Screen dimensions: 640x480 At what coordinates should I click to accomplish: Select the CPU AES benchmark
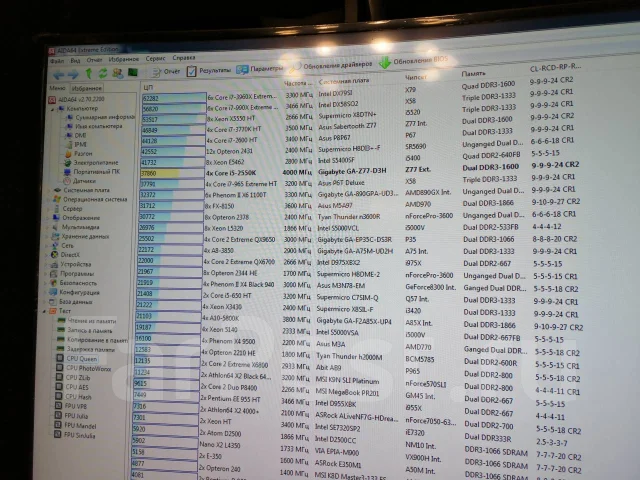(x=72, y=387)
